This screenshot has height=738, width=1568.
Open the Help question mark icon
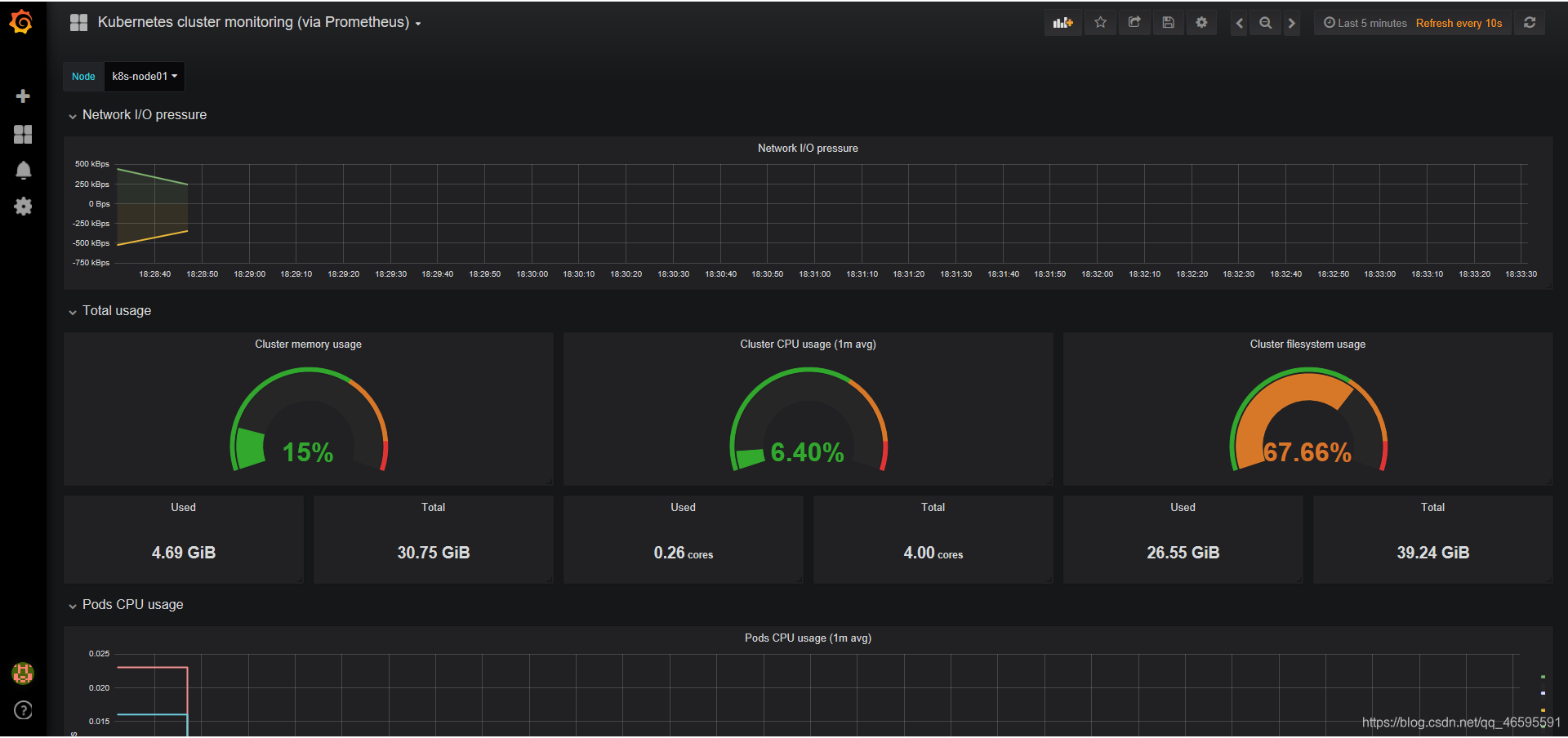coord(23,710)
